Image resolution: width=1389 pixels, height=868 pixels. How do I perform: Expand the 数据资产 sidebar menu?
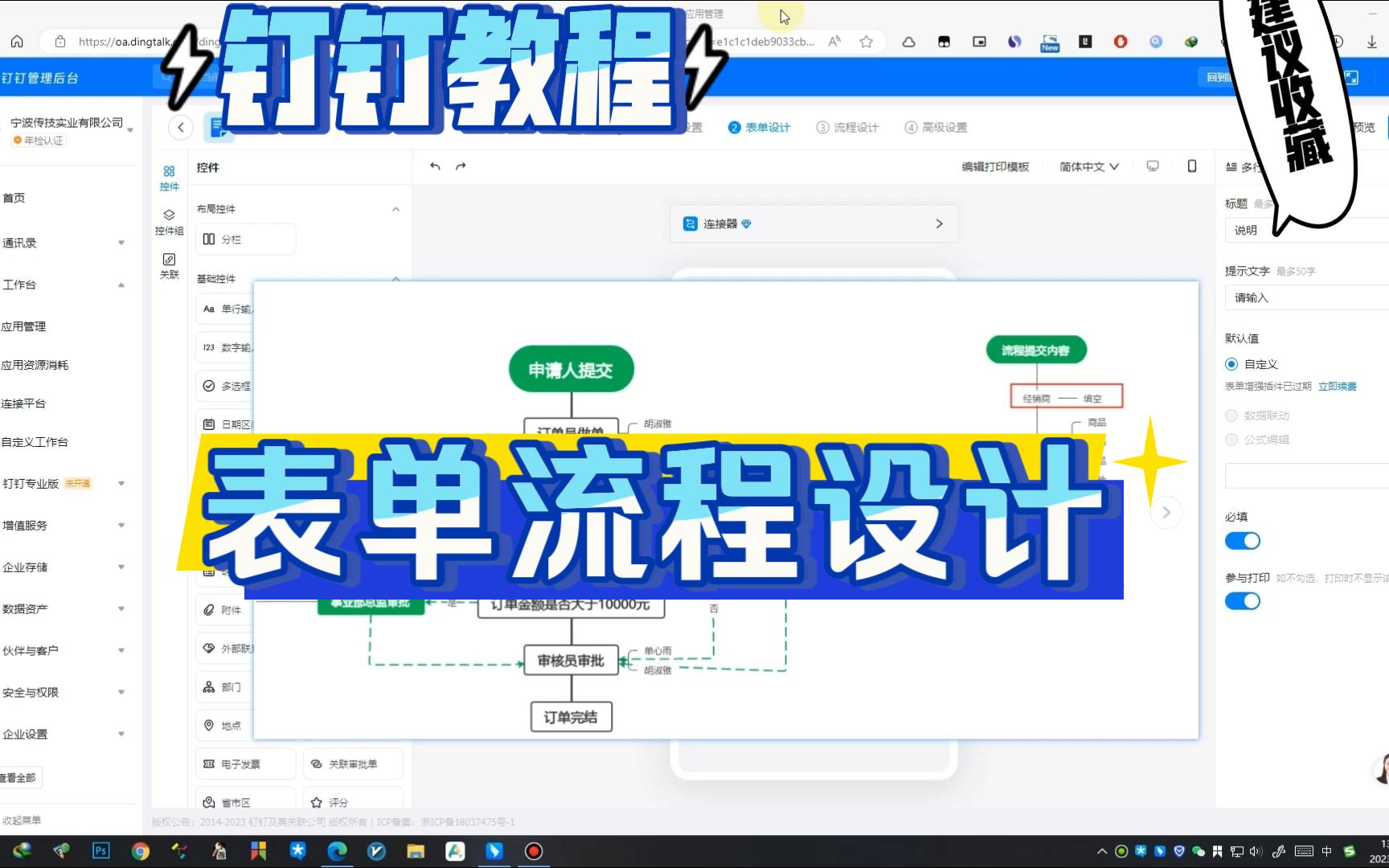121,609
